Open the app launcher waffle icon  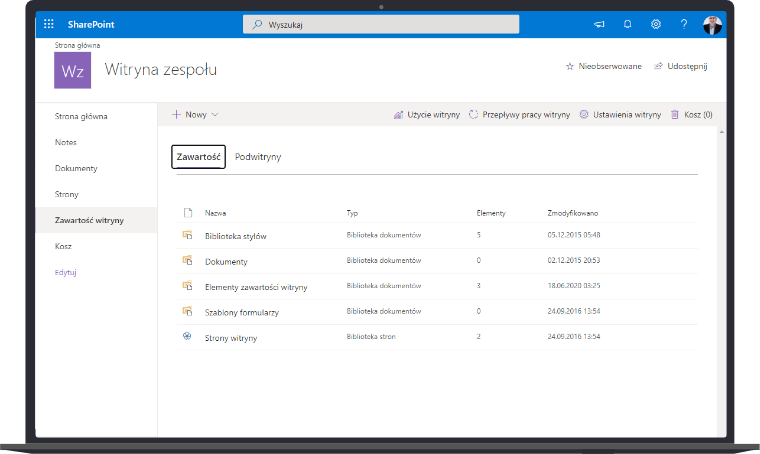49,24
